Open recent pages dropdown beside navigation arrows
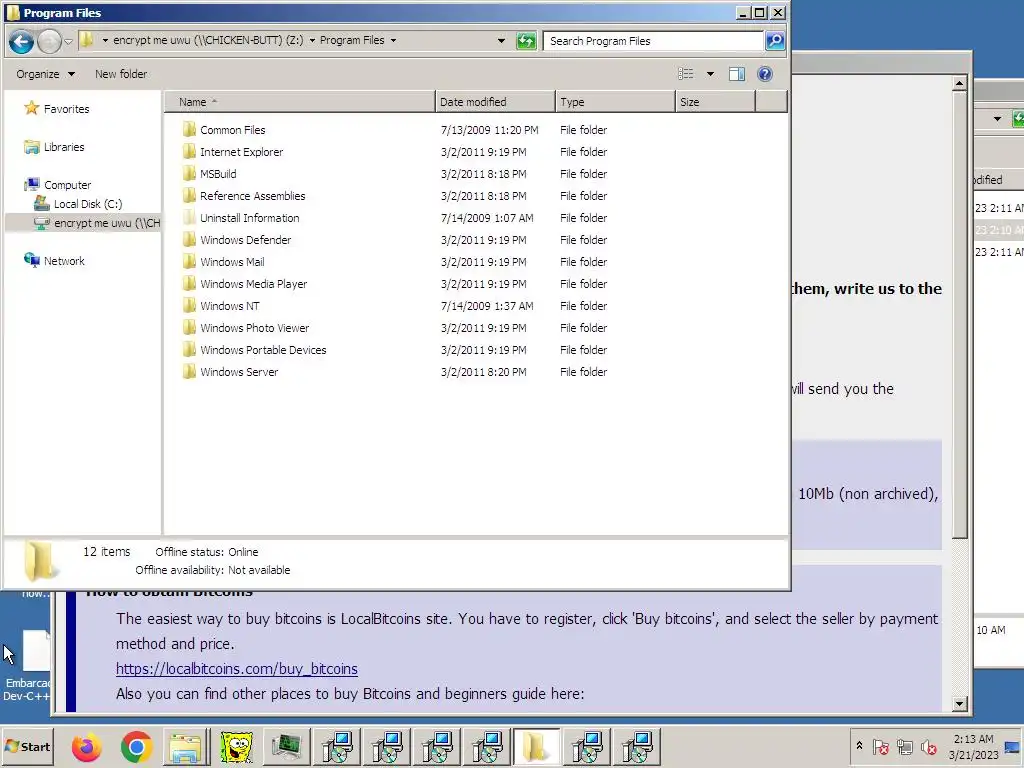The height and width of the screenshot is (768, 1024). click(x=69, y=41)
